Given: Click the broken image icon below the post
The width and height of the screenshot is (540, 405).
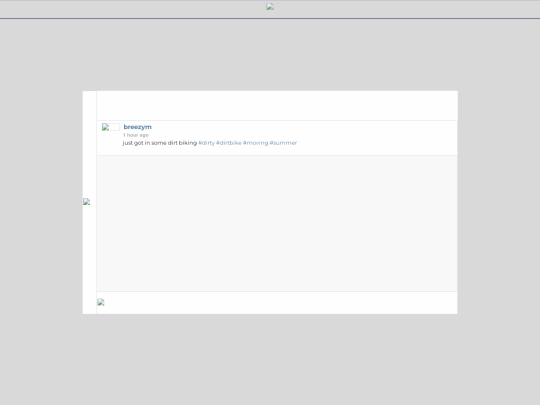Looking at the screenshot, I should click(x=101, y=302).
